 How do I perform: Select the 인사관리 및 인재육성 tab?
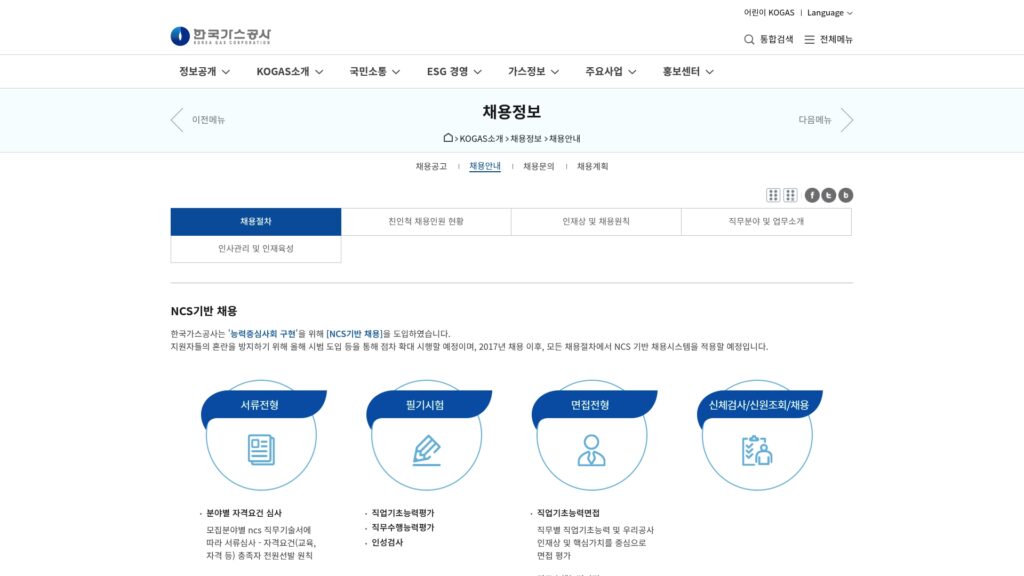[x=255, y=249]
